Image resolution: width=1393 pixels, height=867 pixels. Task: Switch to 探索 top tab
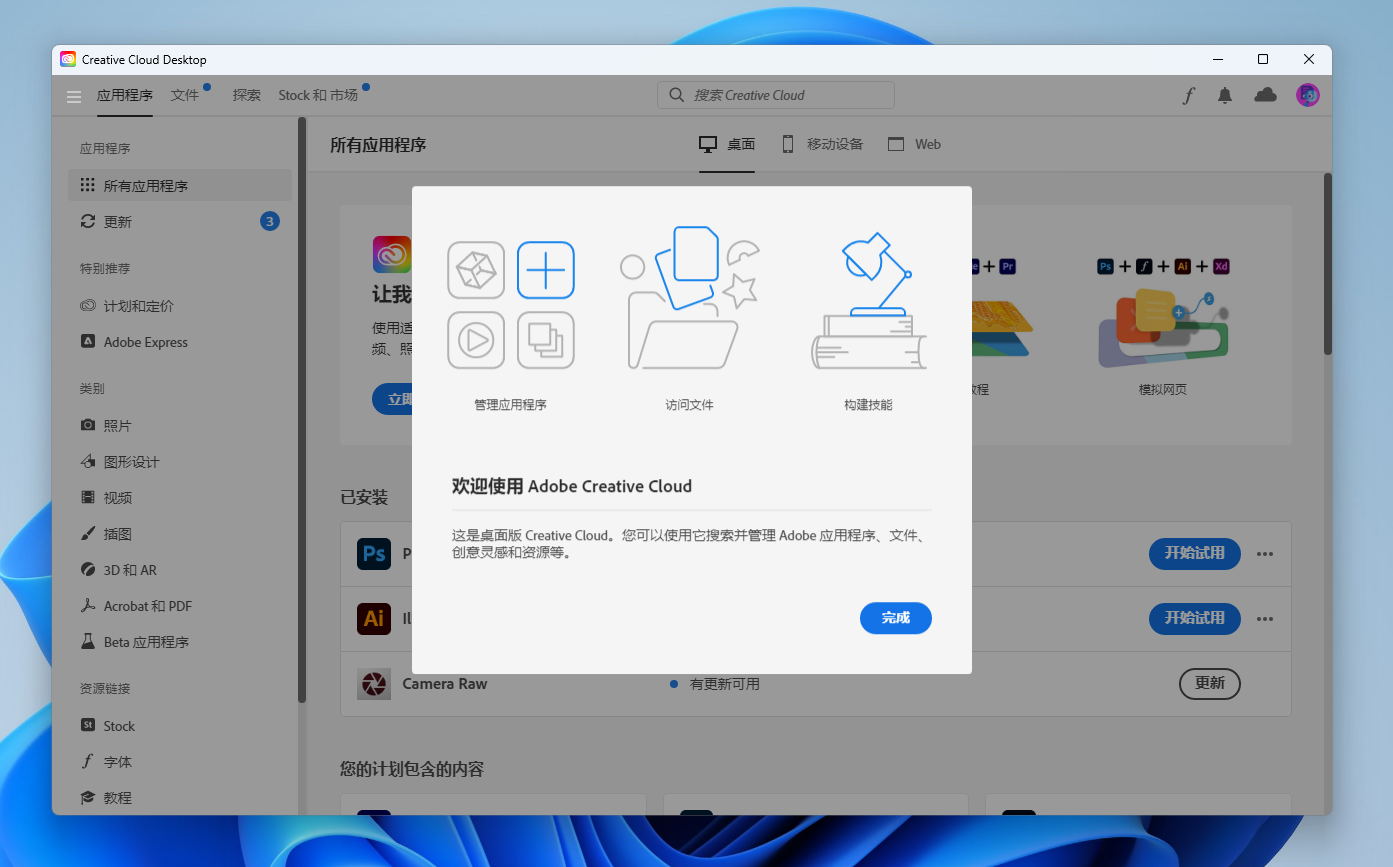pyautogui.click(x=247, y=96)
